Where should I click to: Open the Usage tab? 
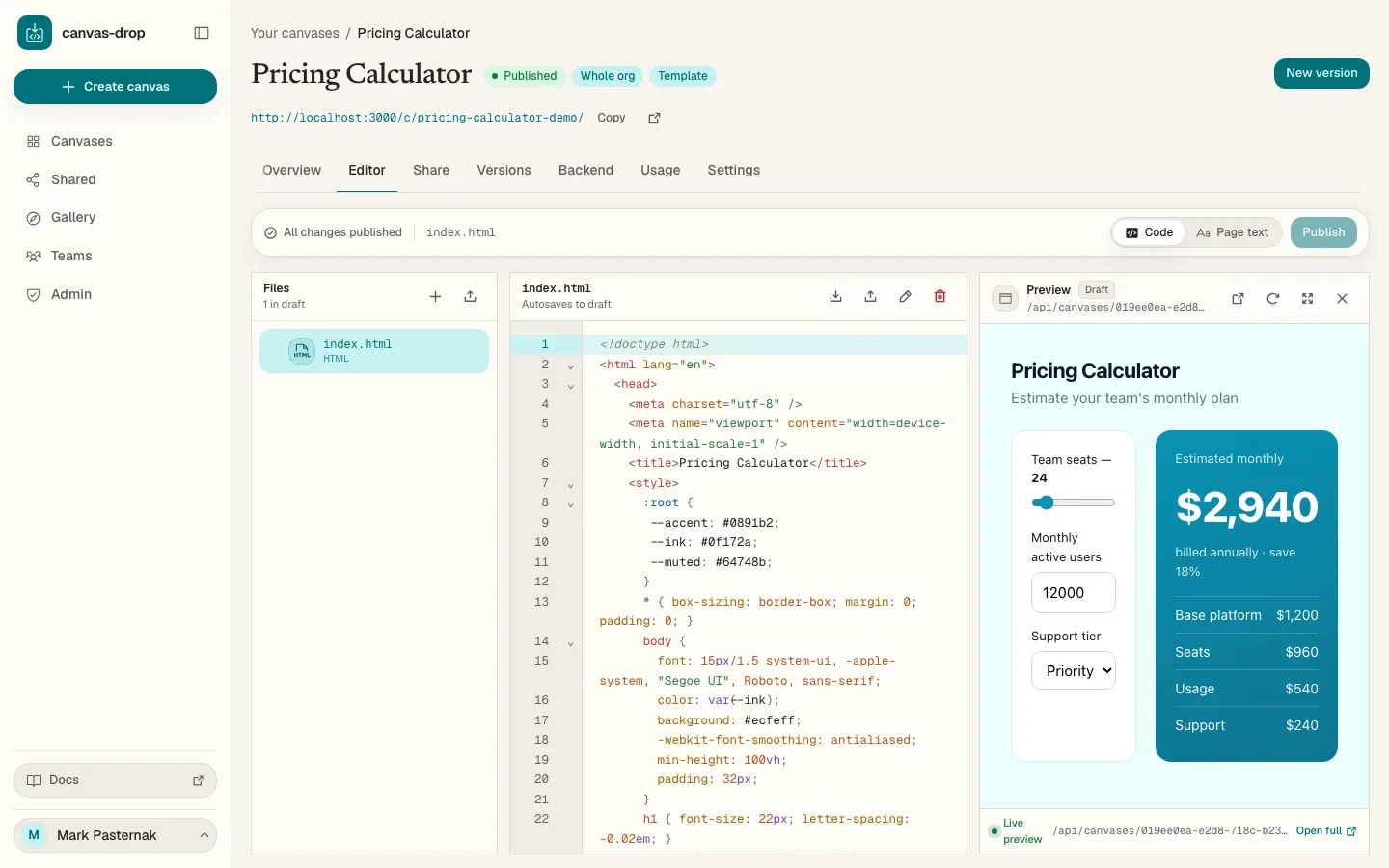click(660, 170)
